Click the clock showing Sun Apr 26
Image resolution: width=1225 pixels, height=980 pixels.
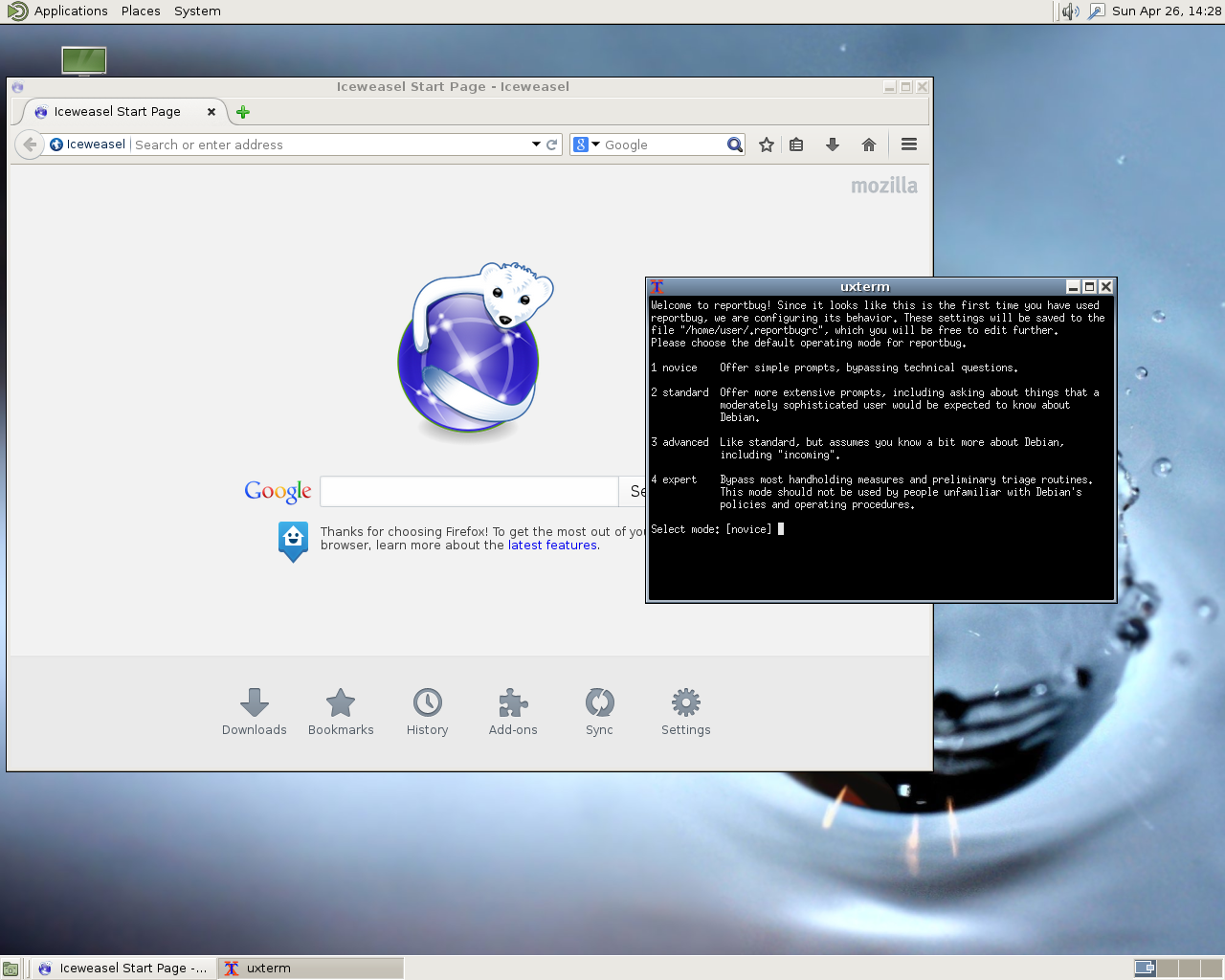point(1167,11)
